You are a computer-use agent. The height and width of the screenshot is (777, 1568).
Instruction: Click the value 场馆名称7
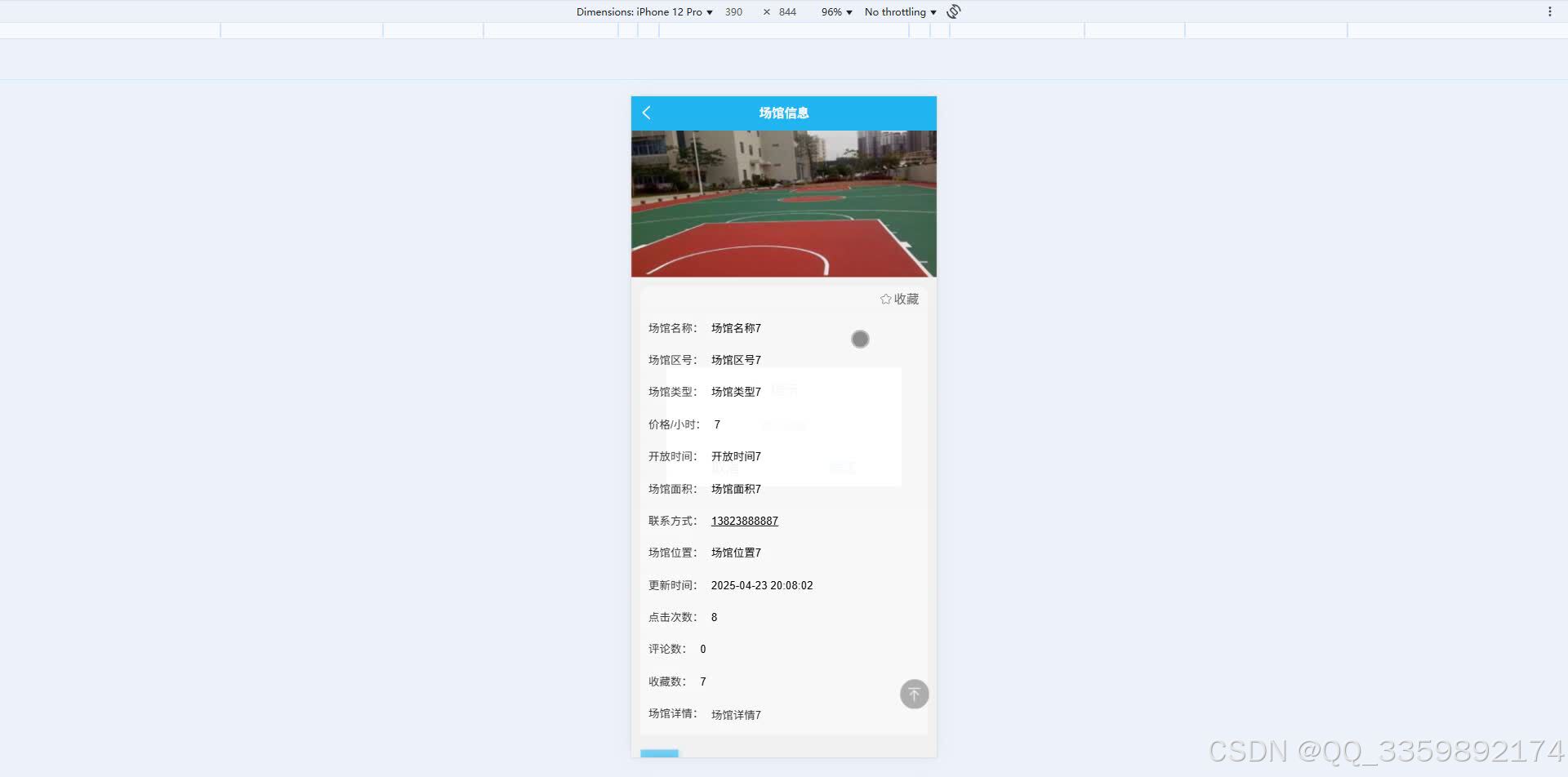click(x=736, y=328)
